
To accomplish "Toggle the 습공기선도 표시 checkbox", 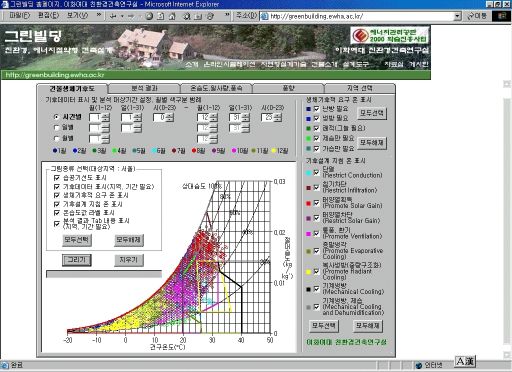I will [57, 178].
